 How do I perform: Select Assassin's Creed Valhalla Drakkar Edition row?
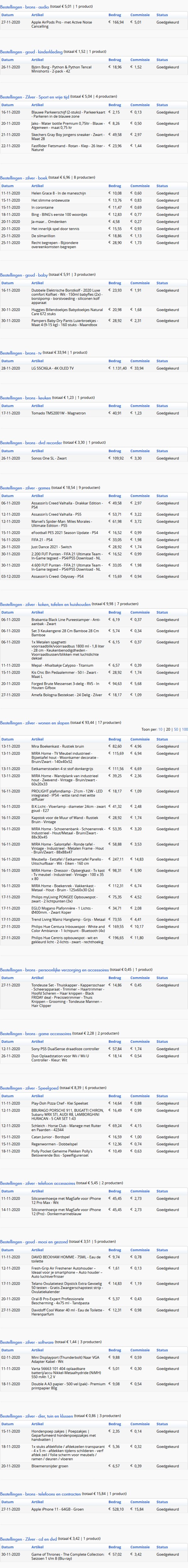94,505
